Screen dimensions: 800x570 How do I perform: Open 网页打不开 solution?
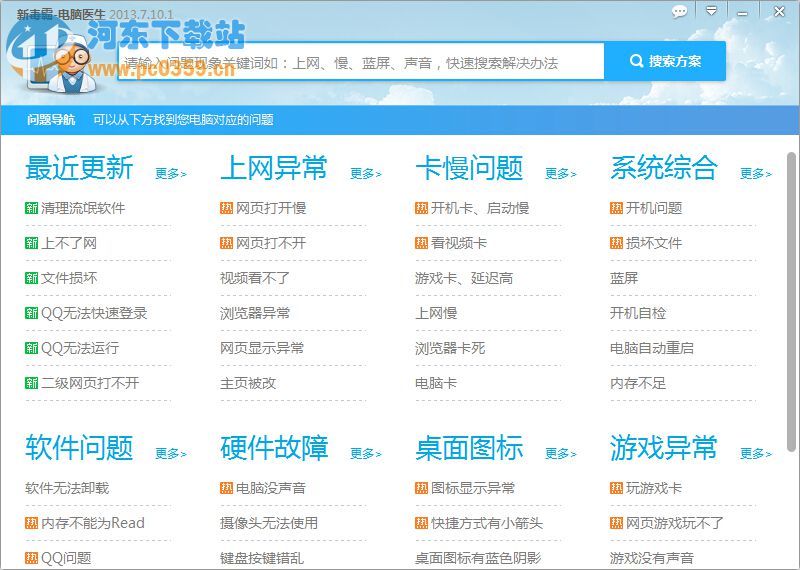coord(271,243)
